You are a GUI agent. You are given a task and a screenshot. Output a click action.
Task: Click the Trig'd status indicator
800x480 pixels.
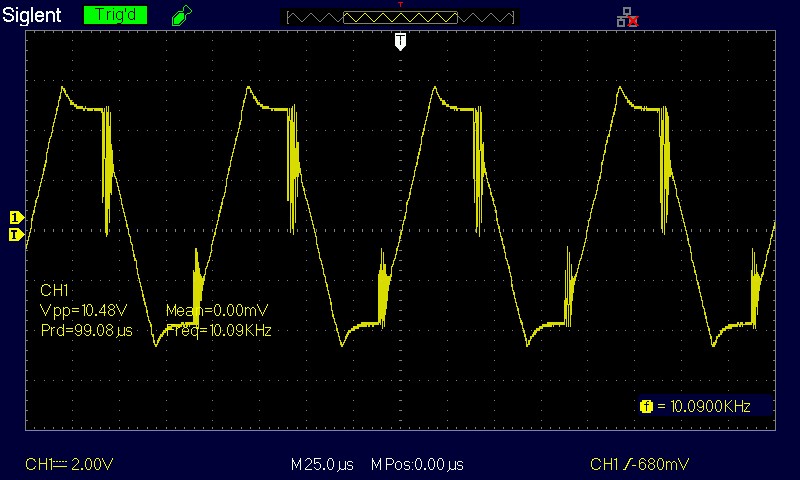[x=115, y=16]
